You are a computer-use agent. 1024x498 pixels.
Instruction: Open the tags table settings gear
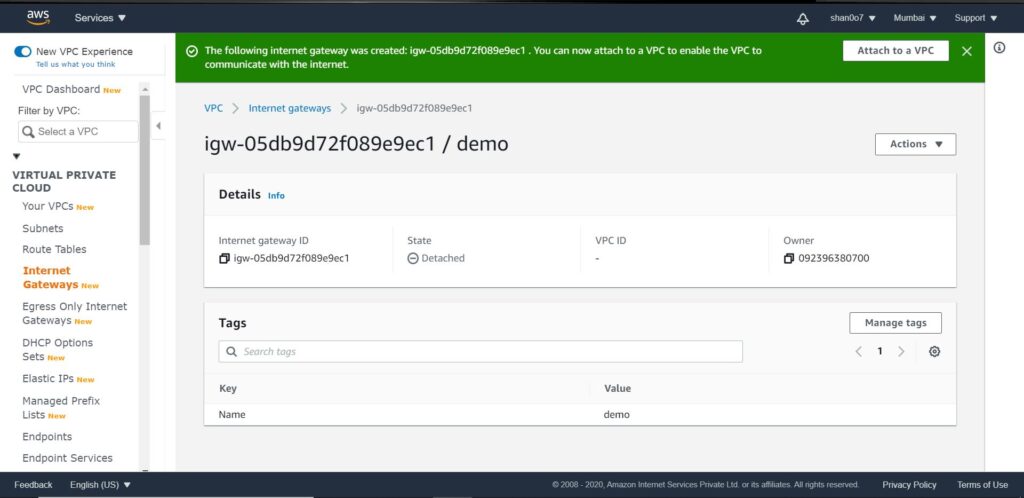tap(935, 351)
